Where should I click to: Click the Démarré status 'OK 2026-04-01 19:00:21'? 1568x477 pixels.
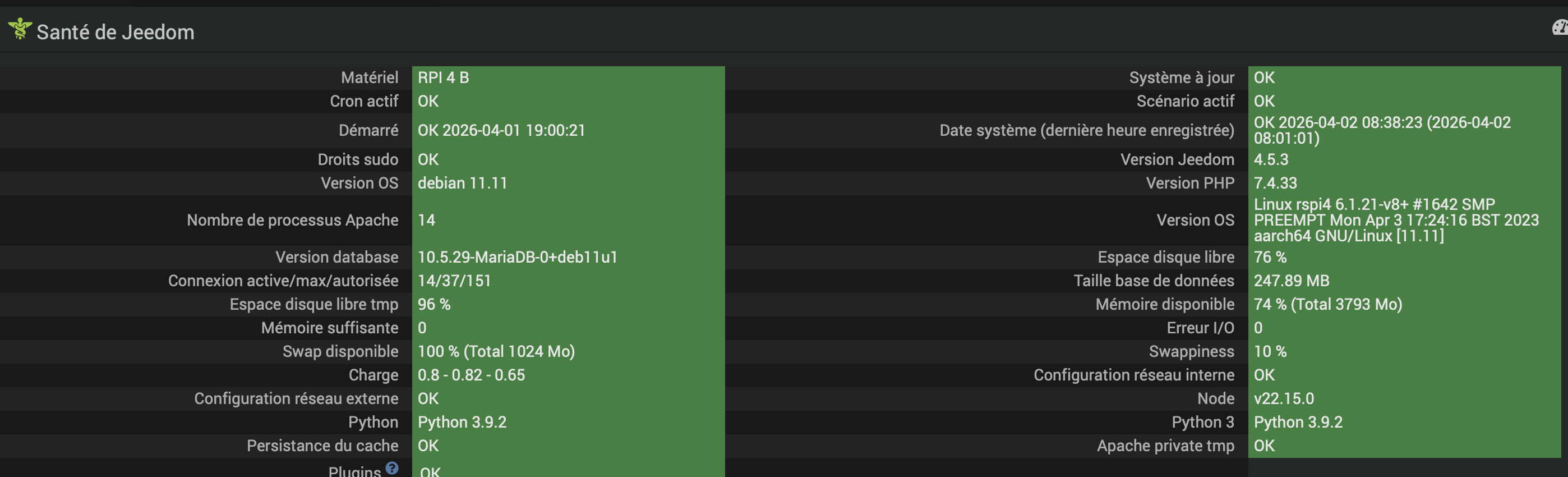click(x=501, y=130)
